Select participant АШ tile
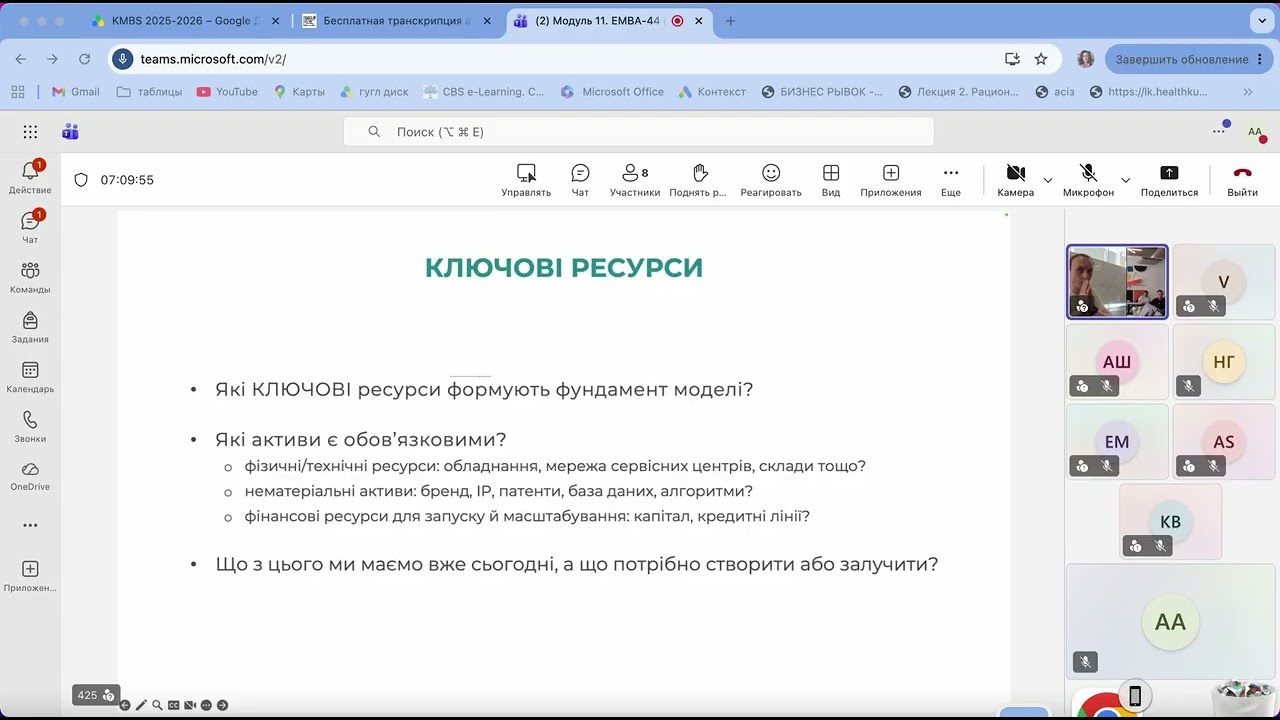The image size is (1280, 720). coord(1117,362)
